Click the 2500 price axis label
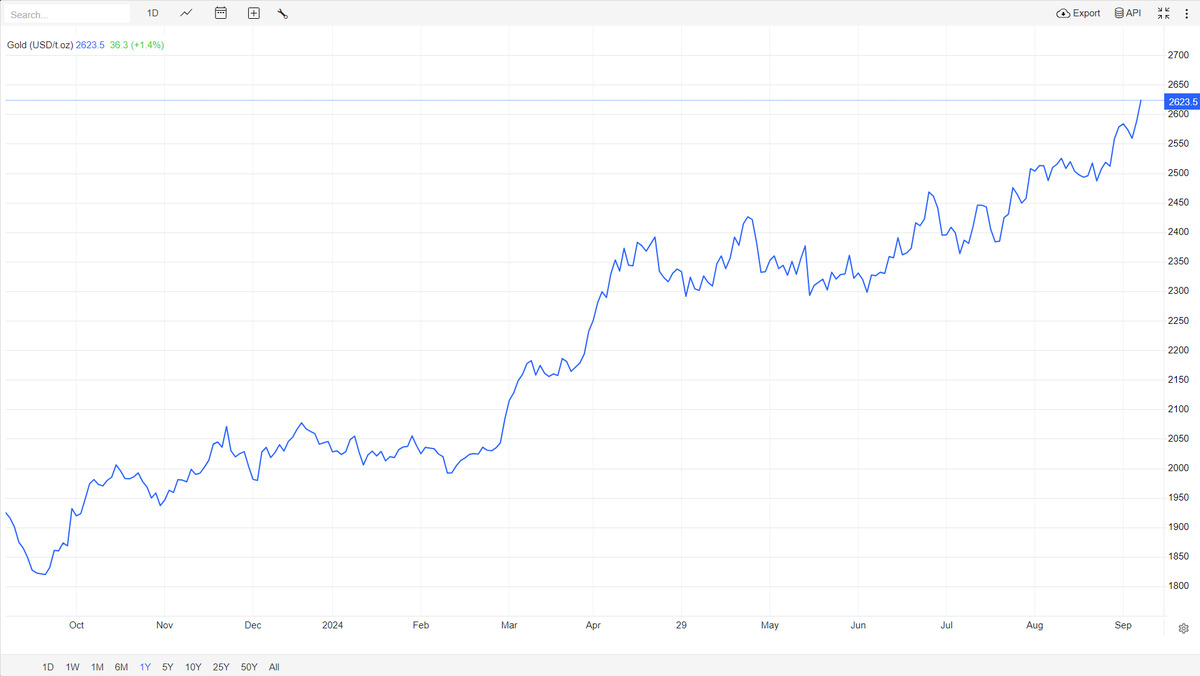This screenshot has height=676, width=1200. tap(1178, 173)
